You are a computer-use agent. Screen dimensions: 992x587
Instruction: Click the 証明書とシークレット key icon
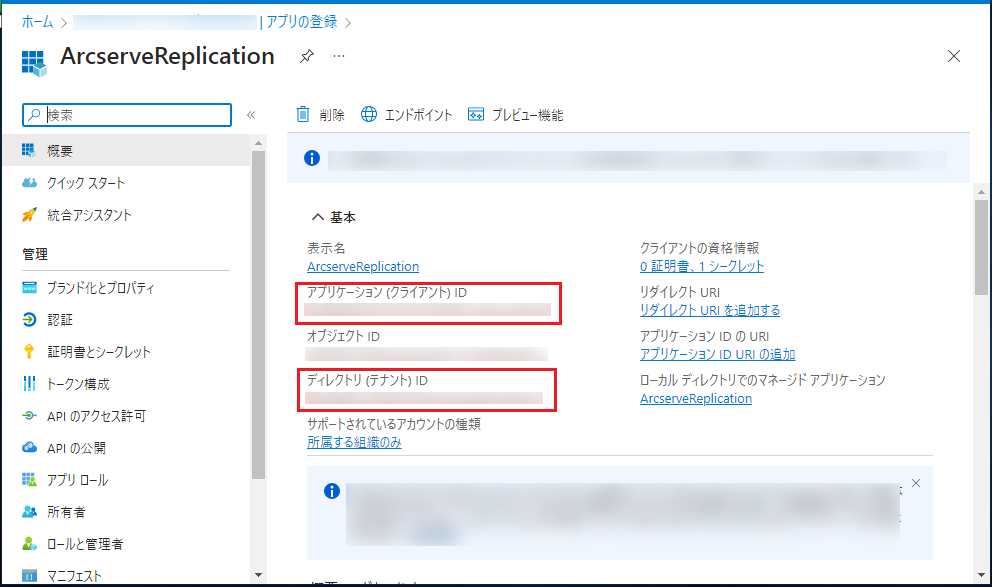pyautogui.click(x=29, y=352)
